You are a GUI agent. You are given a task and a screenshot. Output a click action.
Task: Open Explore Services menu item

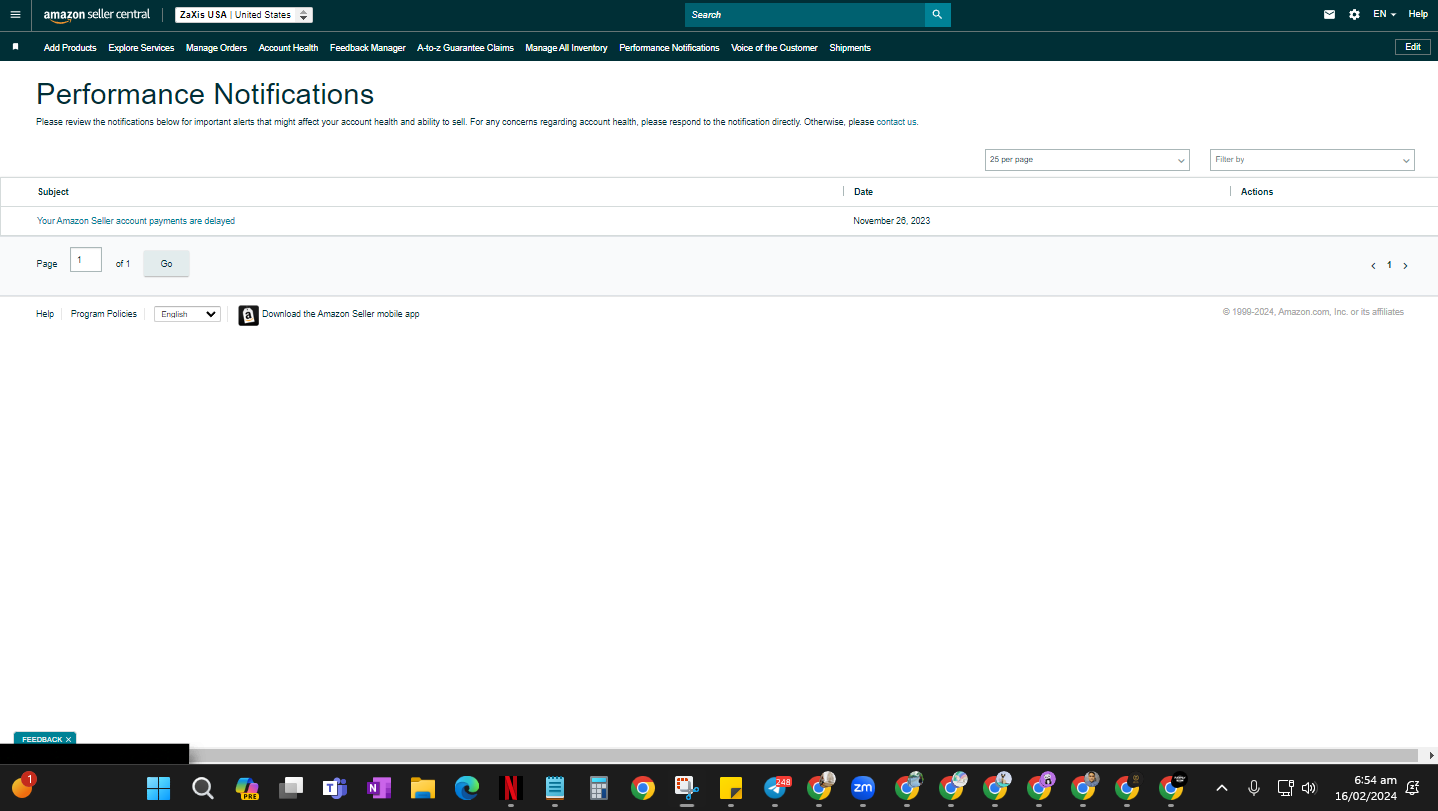click(141, 48)
